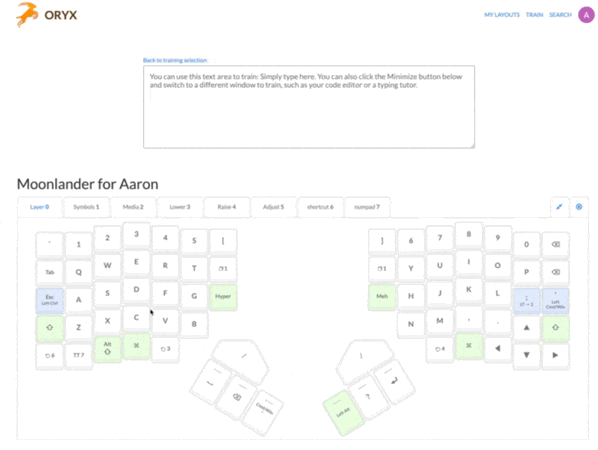Open the purple user avatar menu
Image resolution: width=598 pixels, height=450 pixels.
point(586,15)
